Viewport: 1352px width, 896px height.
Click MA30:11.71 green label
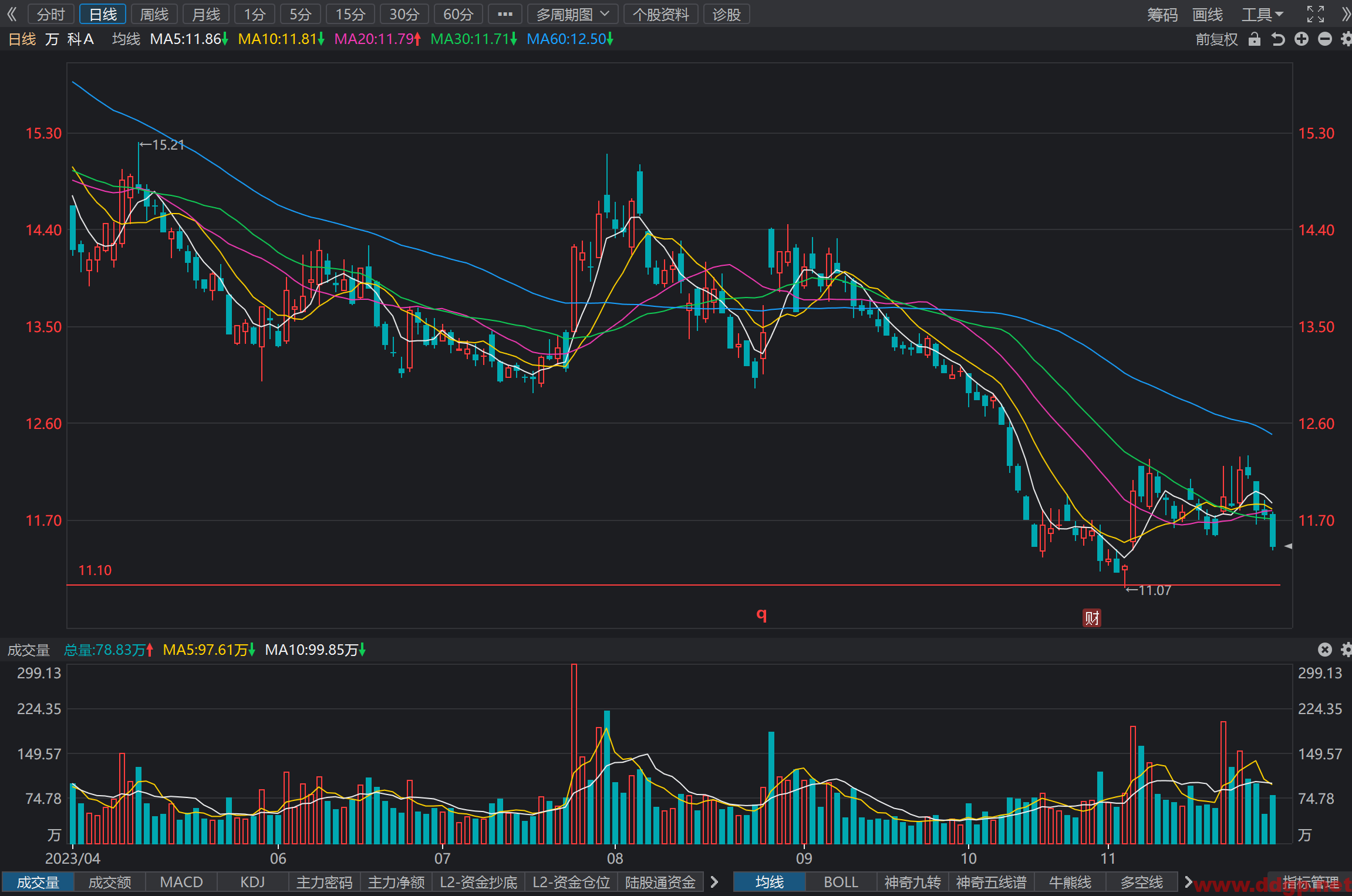tap(474, 39)
